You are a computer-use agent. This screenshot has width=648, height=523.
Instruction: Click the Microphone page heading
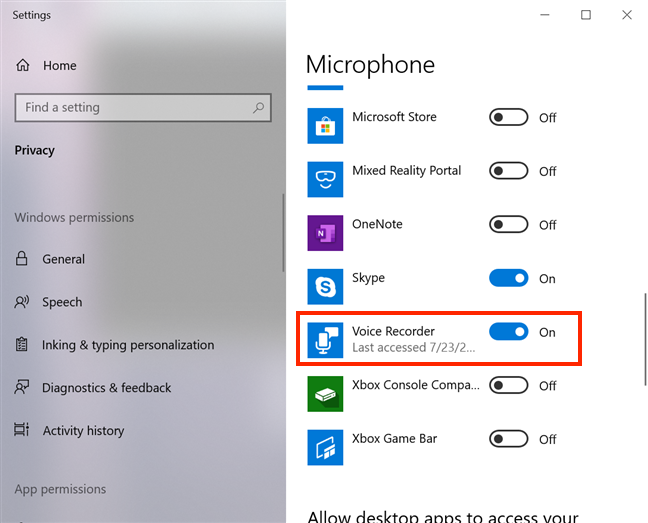pyautogui.click(x=370, y=64)
